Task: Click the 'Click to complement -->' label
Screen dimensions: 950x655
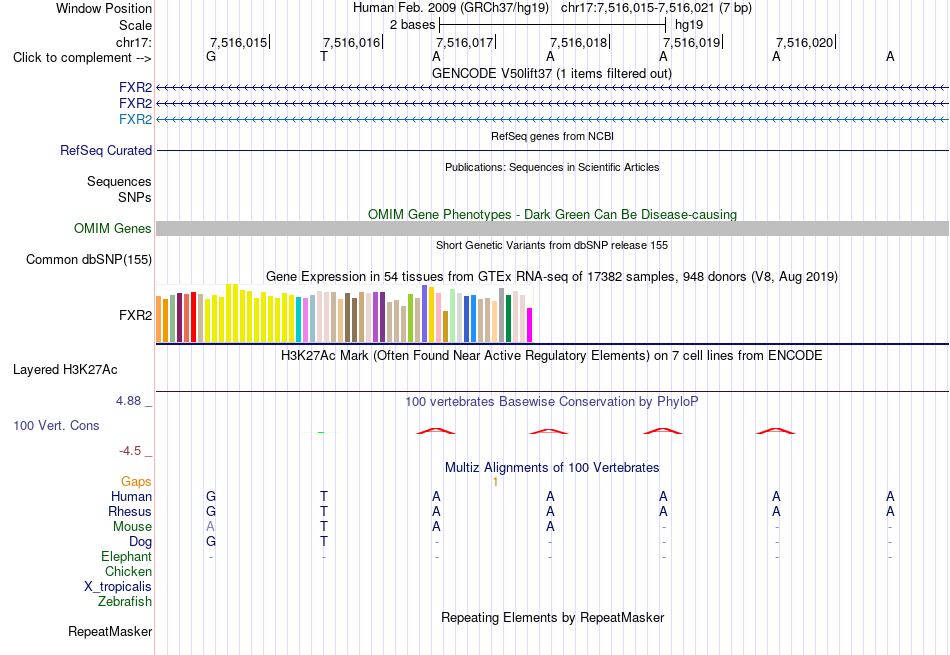Action: (82, 58)
